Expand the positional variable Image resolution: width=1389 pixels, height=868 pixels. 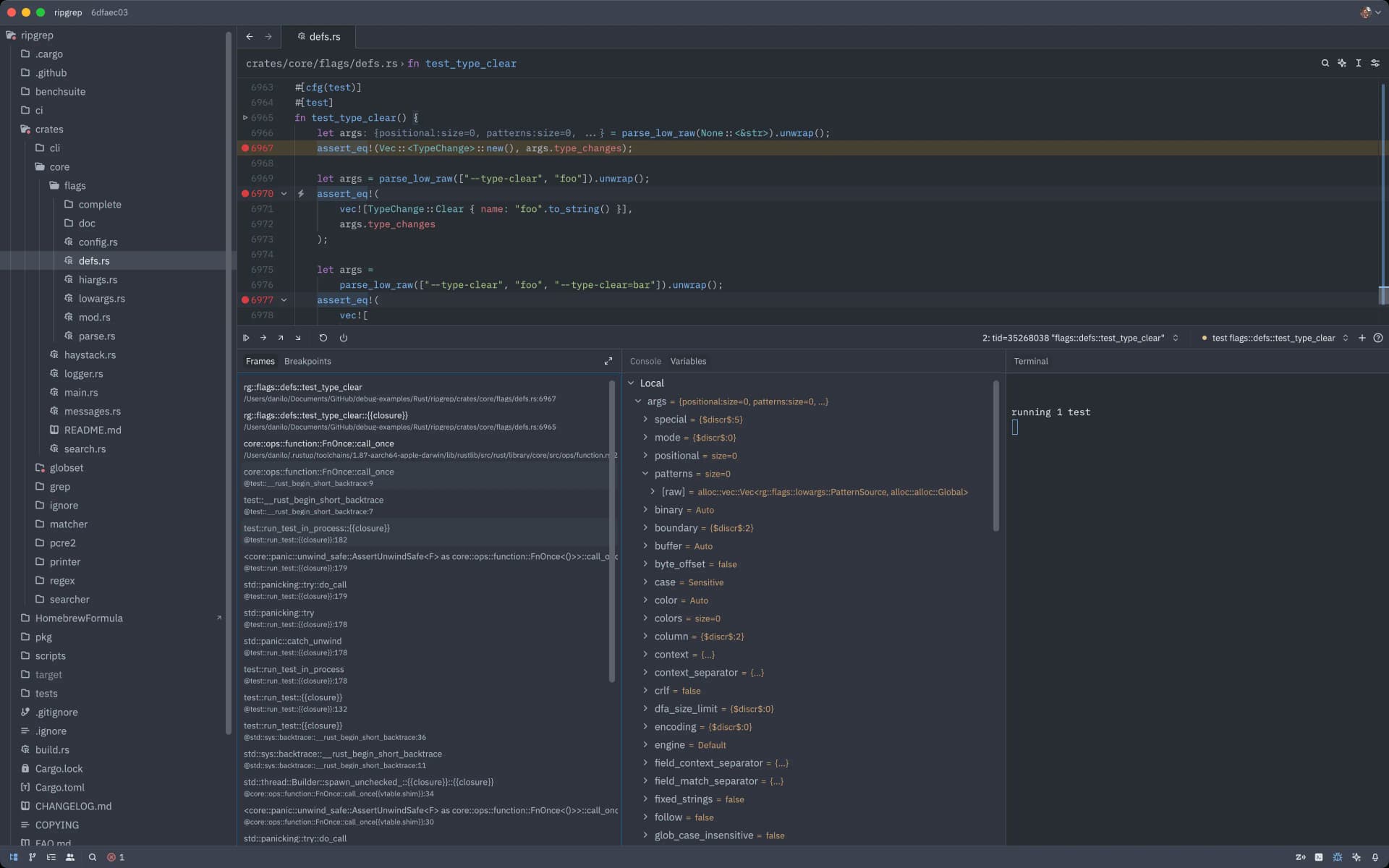click(x=645, y=456)
